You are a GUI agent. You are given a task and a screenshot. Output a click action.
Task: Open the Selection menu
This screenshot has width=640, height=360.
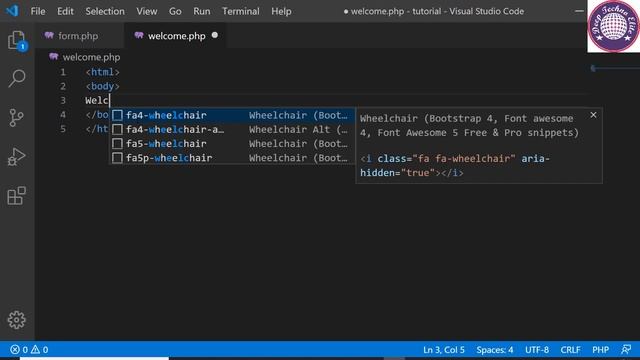click(x=105, y=11)
